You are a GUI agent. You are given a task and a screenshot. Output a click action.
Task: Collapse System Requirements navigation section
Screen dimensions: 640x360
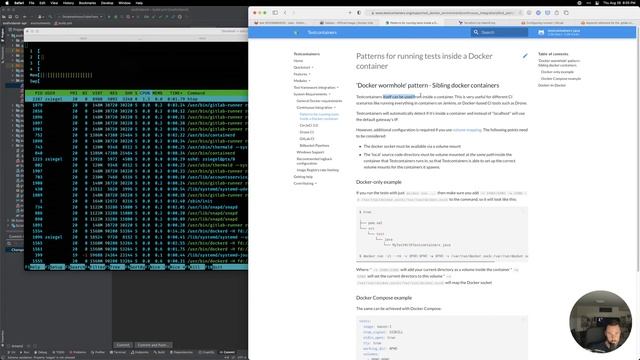point(312,94)
